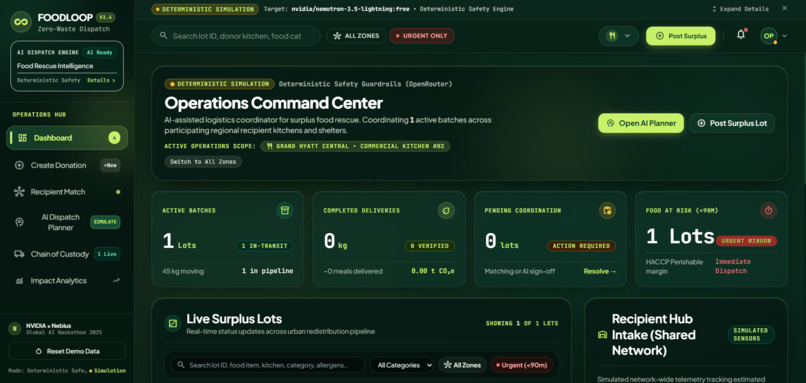Click the ACTION REQUIRED badge
Viewport: 806px width, 383px height.
581,246
